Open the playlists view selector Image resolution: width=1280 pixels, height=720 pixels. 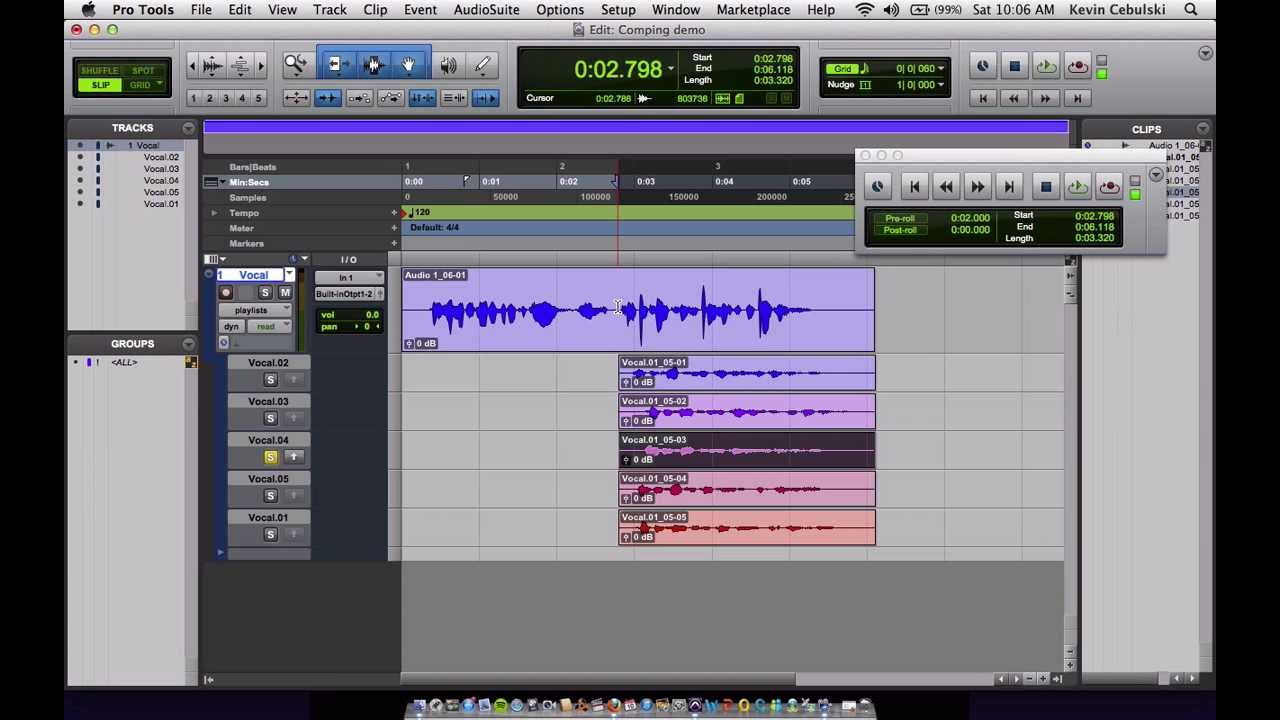click(254, 310)
